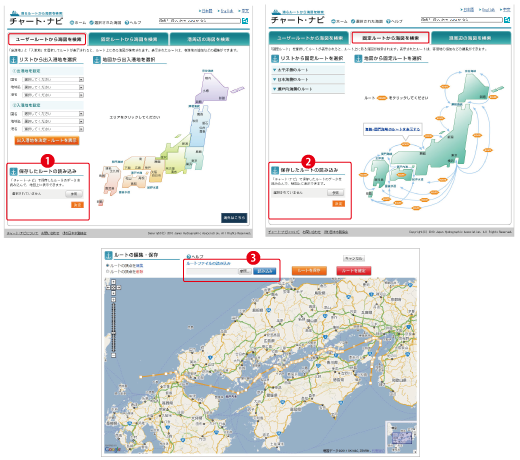Switch to the user-route search tab in the right screenshot

tap(309, 38)
